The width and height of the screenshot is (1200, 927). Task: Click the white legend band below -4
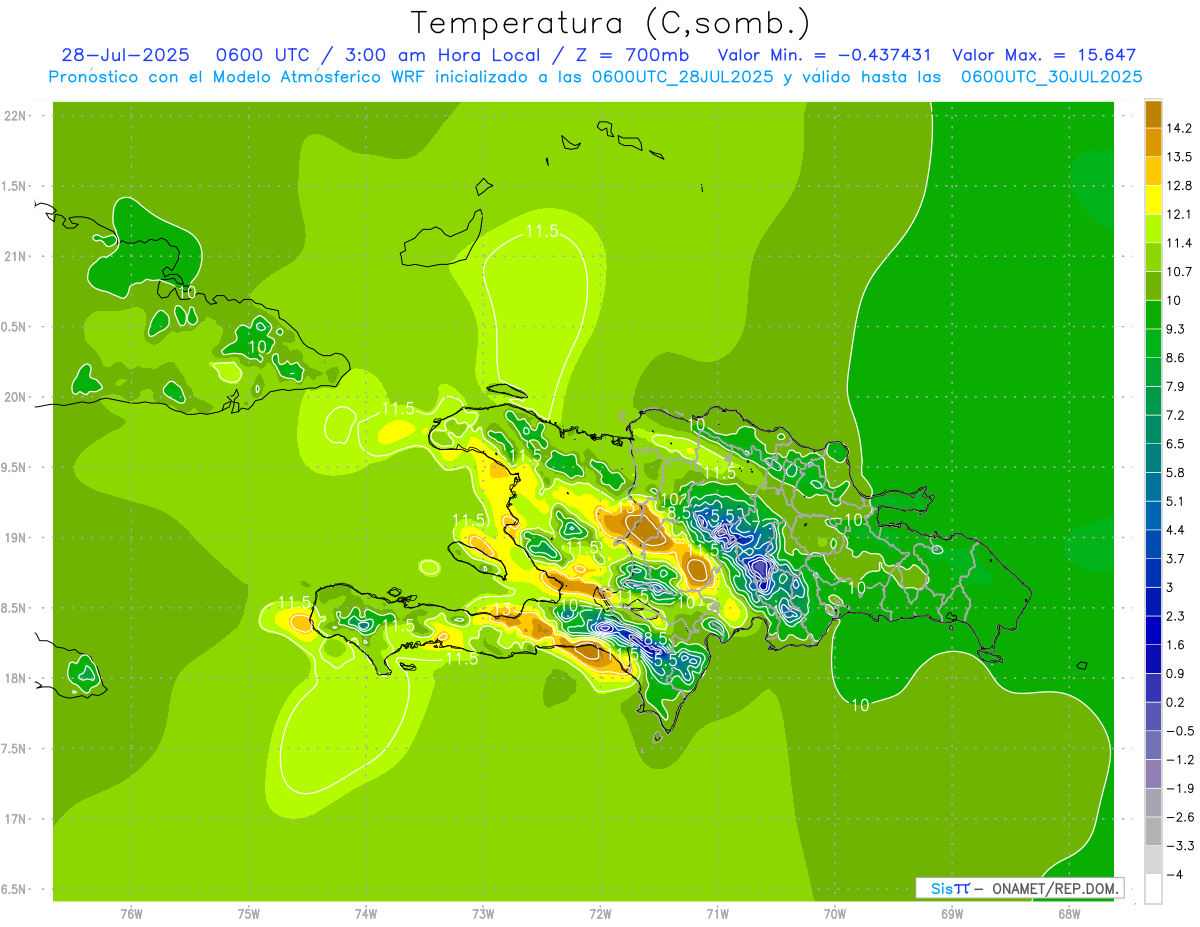1153,889
